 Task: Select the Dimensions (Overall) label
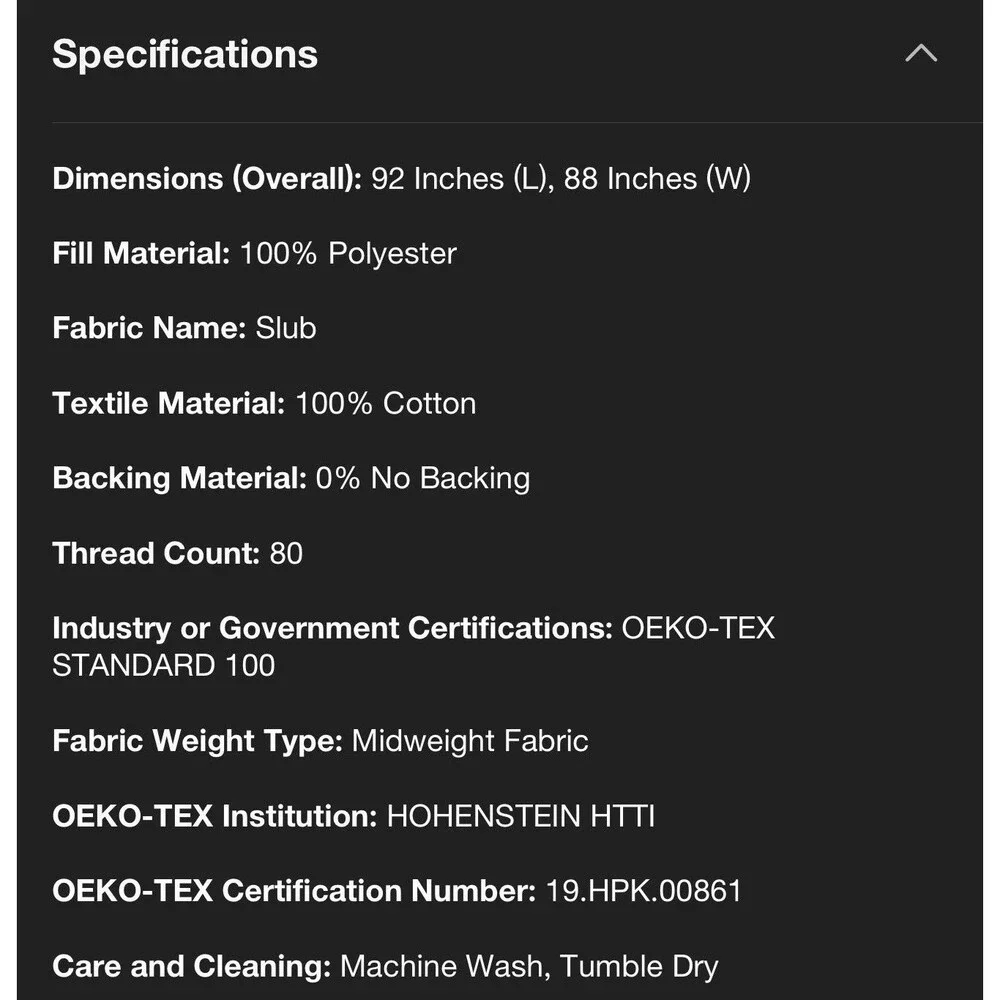(207, 179)
